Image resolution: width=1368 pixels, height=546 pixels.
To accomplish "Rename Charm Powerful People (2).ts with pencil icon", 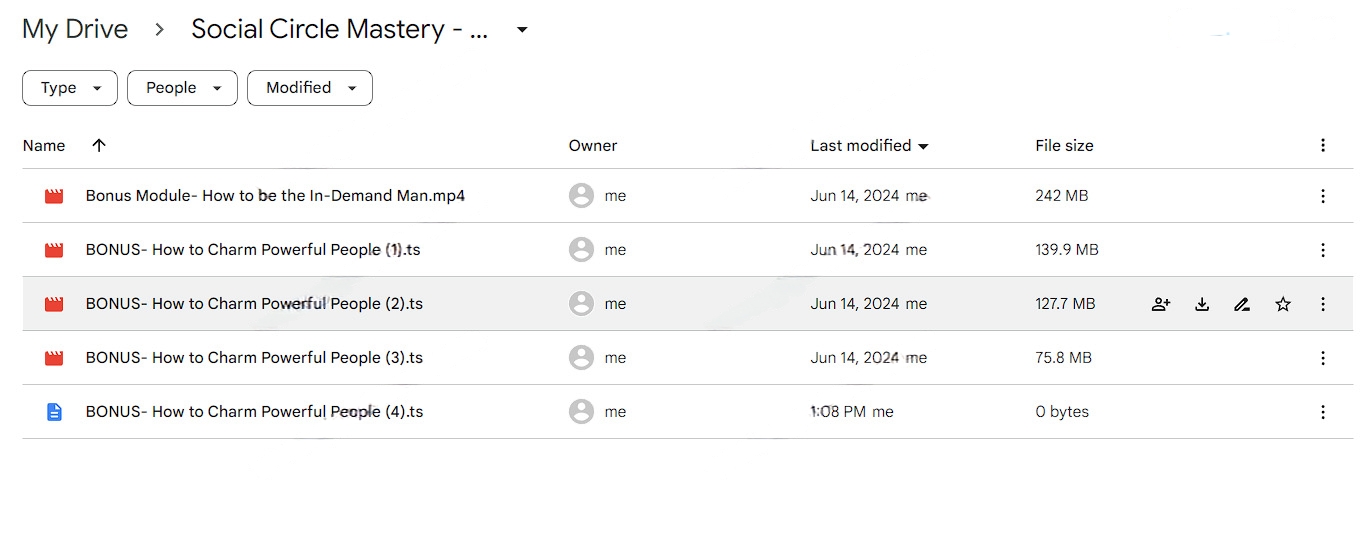I will pos(1242,304).
